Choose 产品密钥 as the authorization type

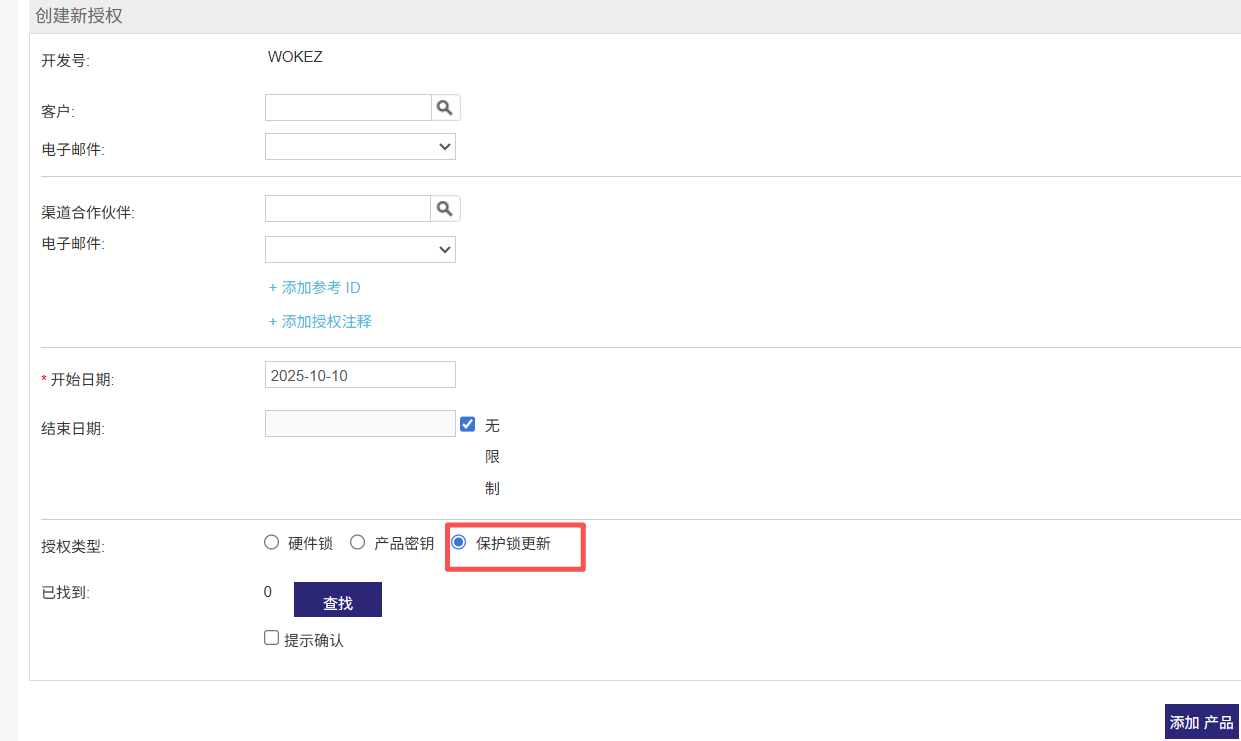[x=357, y=543]
